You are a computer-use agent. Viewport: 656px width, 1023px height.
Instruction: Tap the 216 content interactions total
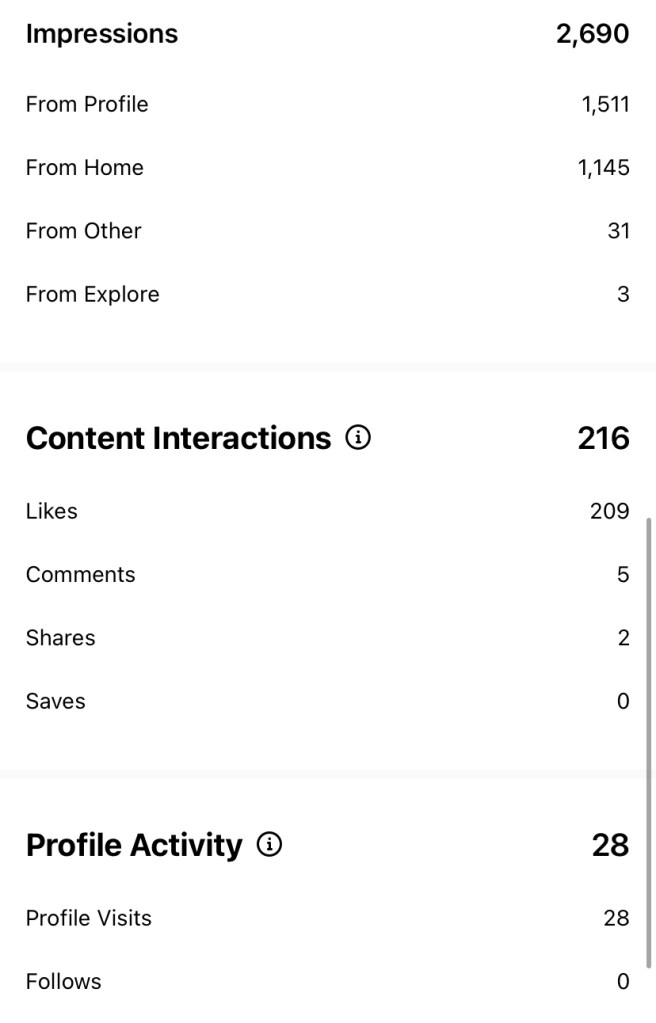[603, 438]
